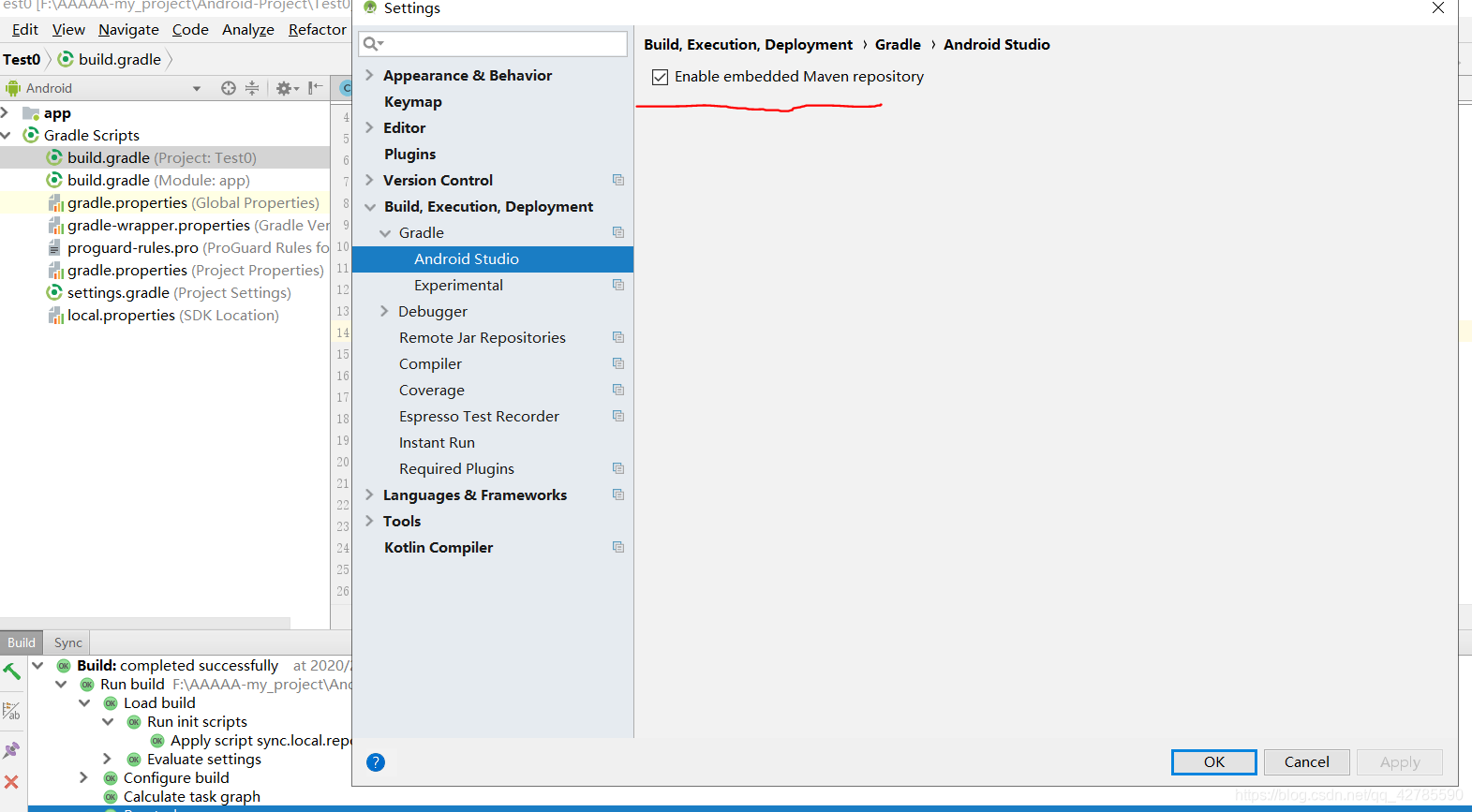Image resolution: width=1472 pixels, height=812 pixels.
Task: Select Compiler settings page
Action: tap(430, 364)
